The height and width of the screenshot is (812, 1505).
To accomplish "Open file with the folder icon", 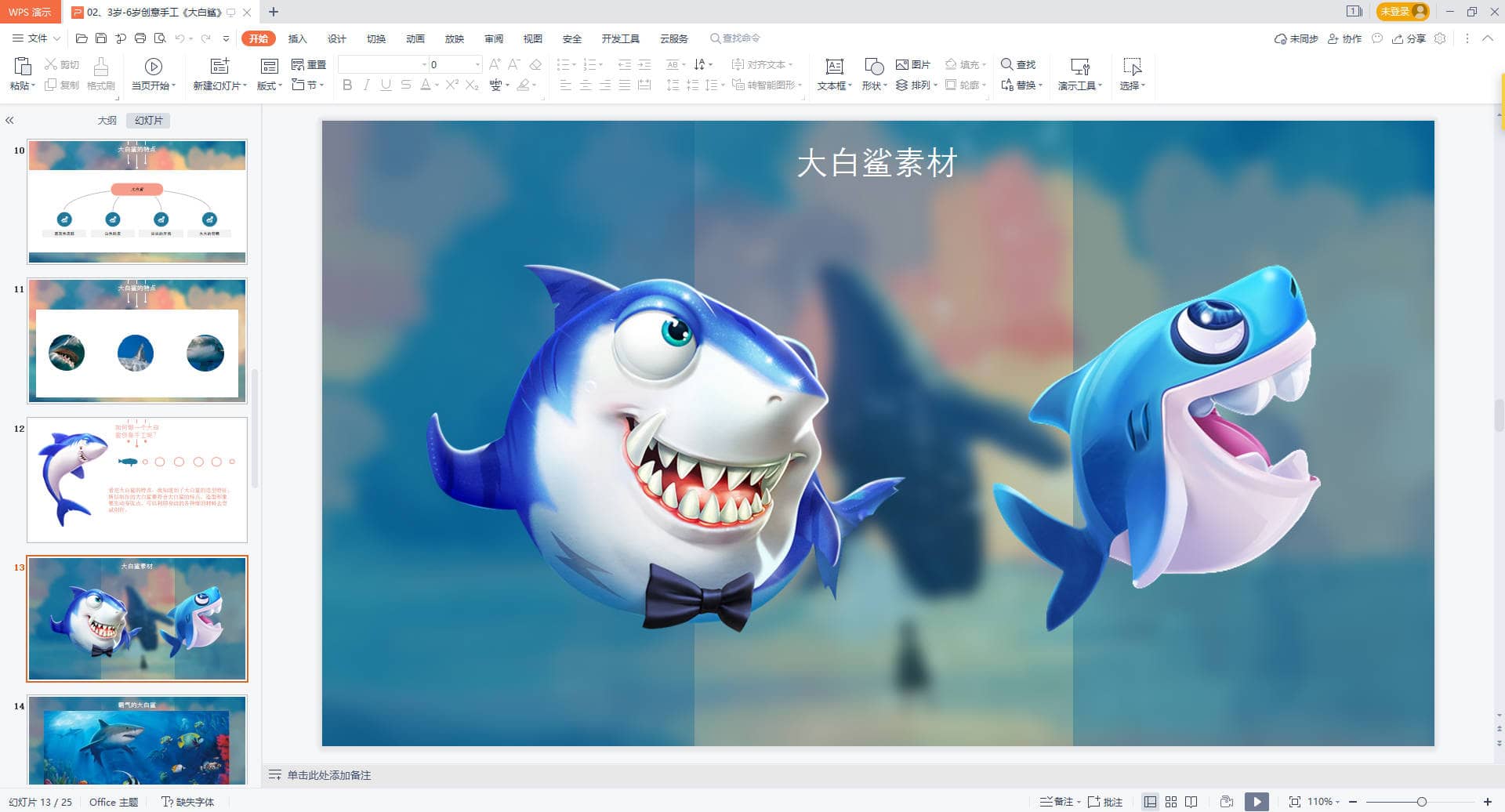I will [x=82, y=38].
